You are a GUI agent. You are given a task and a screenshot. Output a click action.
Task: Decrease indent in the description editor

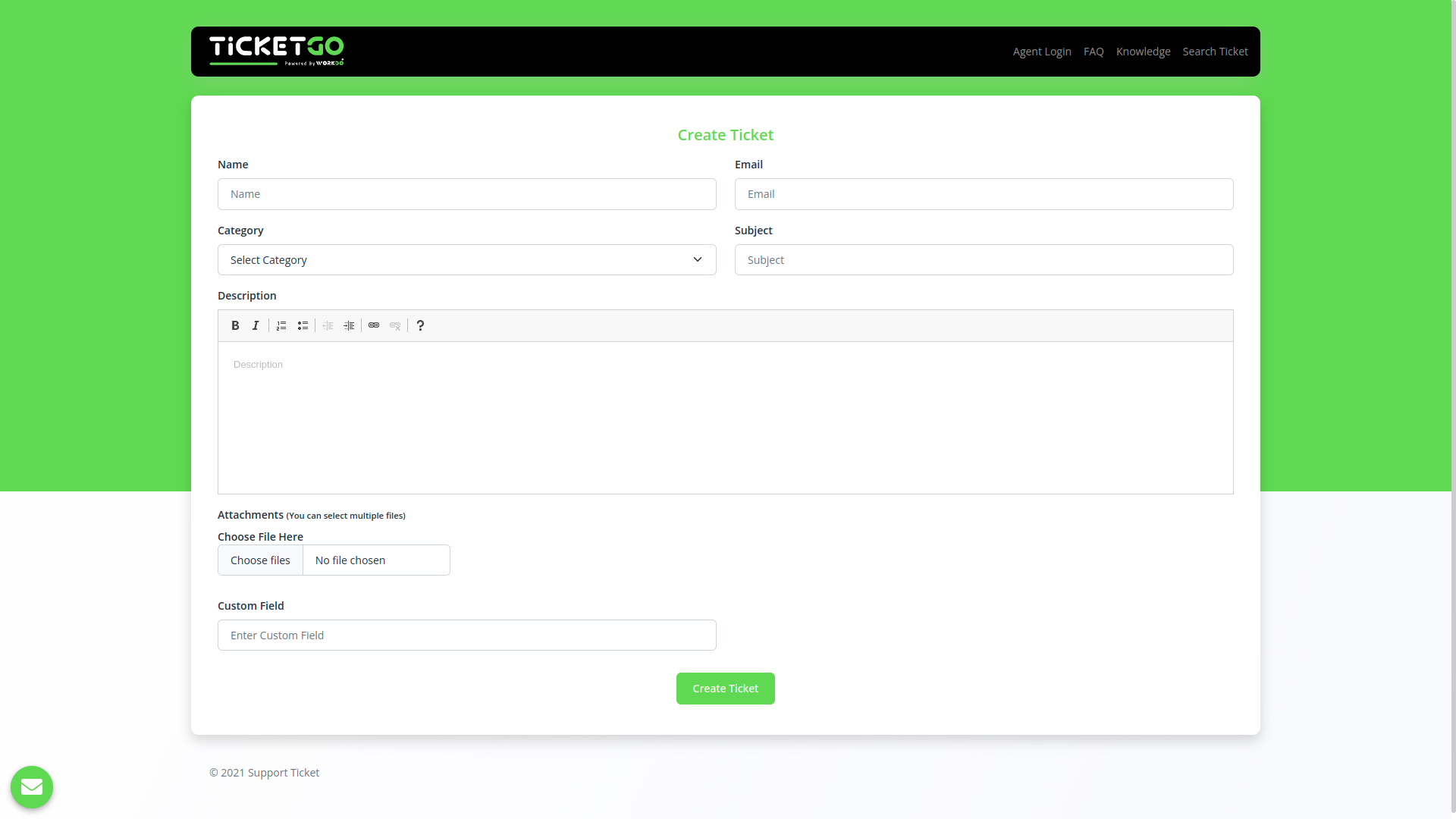[x=328, y=325]
